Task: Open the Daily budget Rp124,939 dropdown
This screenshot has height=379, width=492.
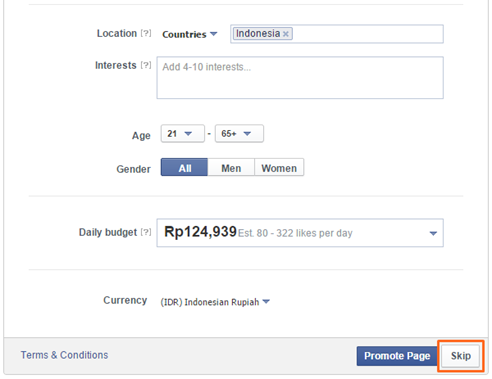Action: (x=300, y=233)
